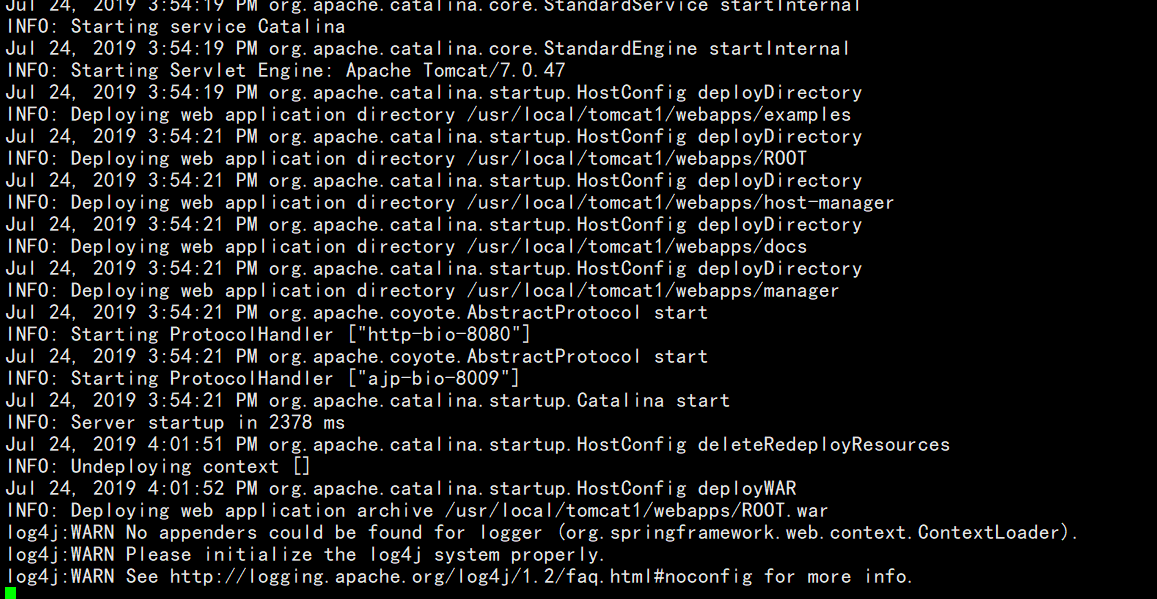Click the webapps/docs directory path

coord(637,246)
